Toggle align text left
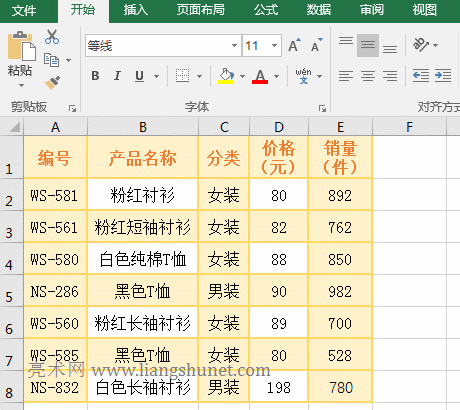 click(346, 76)
